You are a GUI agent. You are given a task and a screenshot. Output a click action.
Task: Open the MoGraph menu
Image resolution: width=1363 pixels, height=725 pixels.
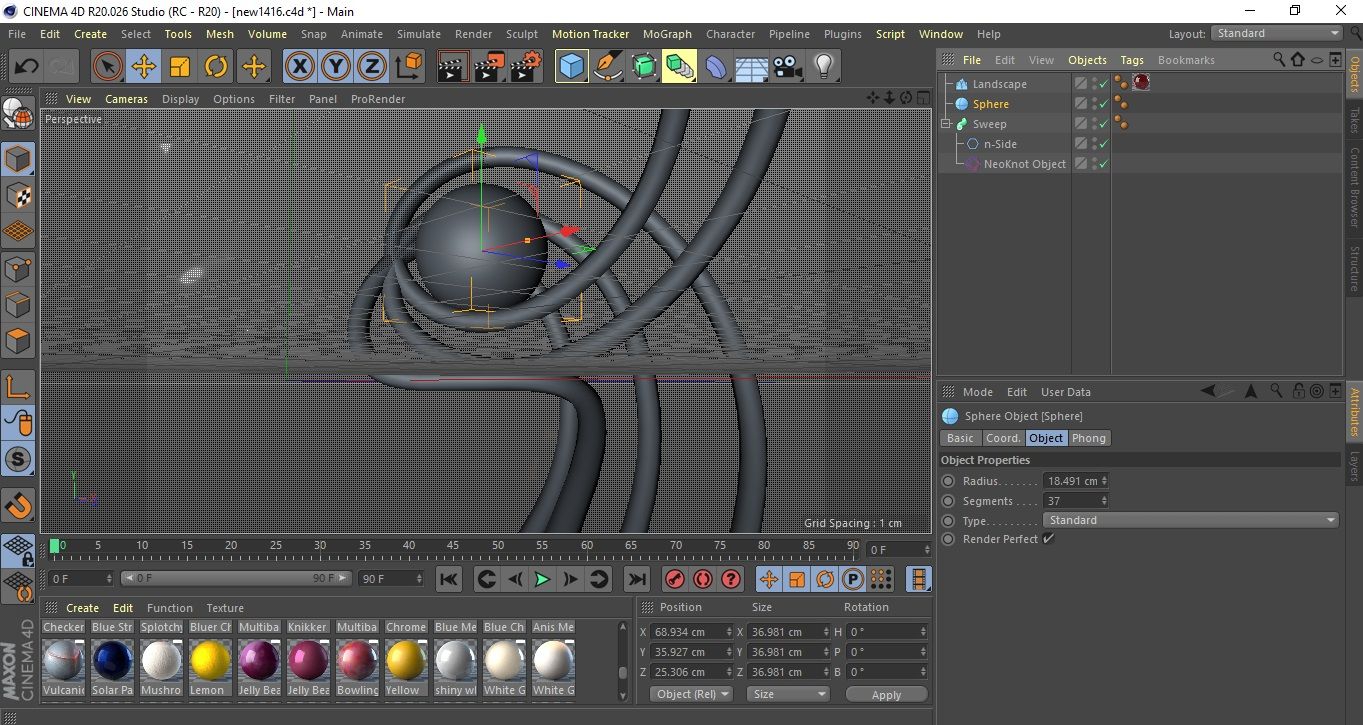tap(667, 34)
